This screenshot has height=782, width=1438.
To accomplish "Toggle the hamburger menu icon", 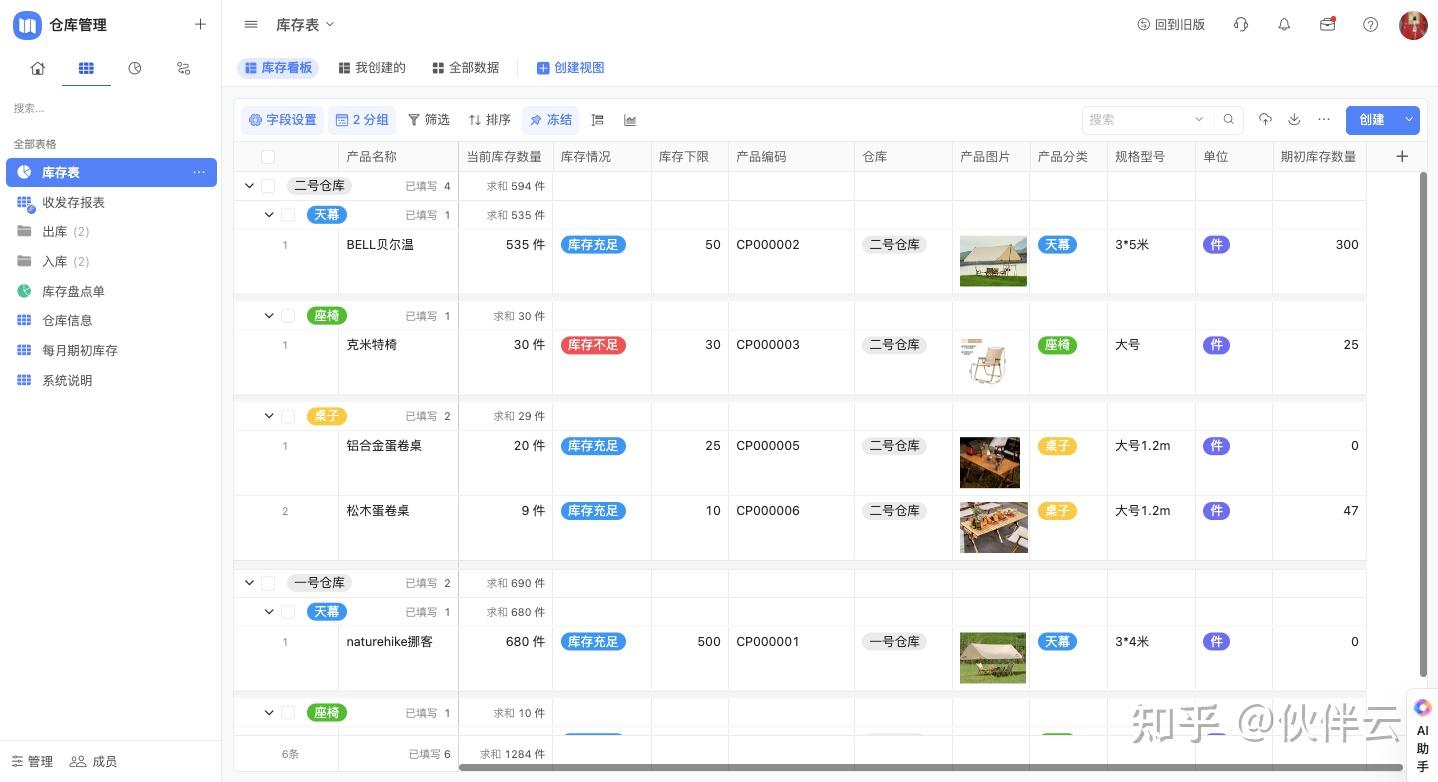I will (251, 24).
